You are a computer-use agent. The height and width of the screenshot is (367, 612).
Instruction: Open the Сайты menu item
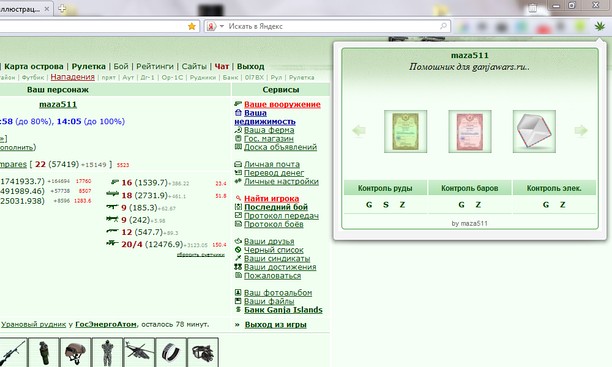click(x=194, y=66)
